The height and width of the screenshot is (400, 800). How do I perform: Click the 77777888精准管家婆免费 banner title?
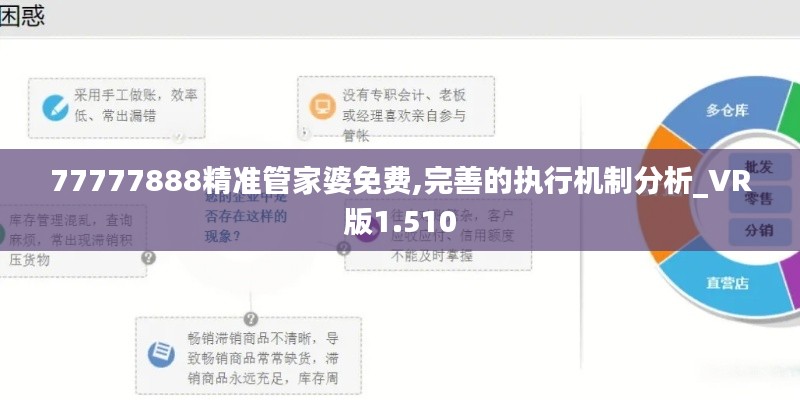point(401,201)
